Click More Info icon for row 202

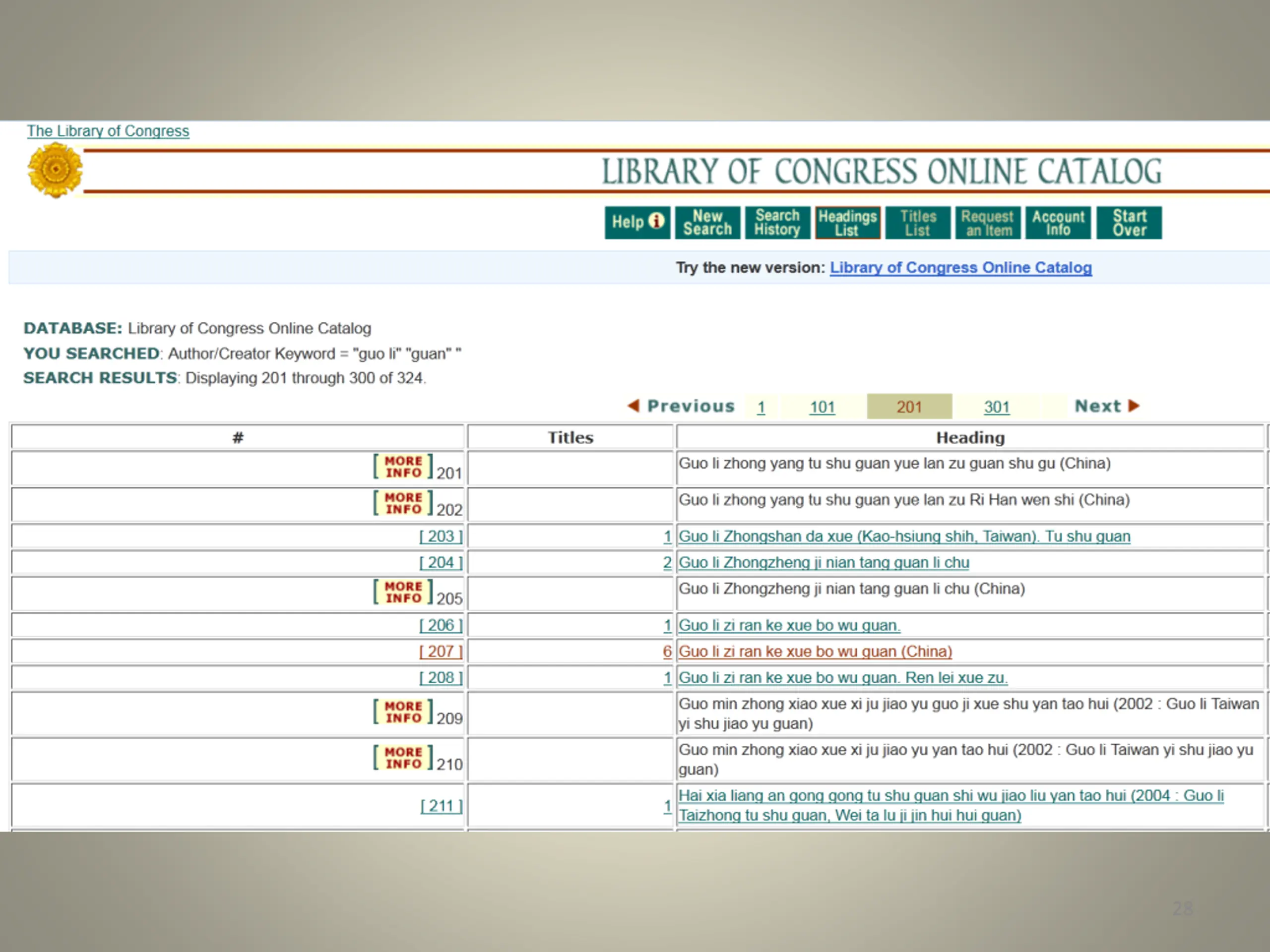403,503
